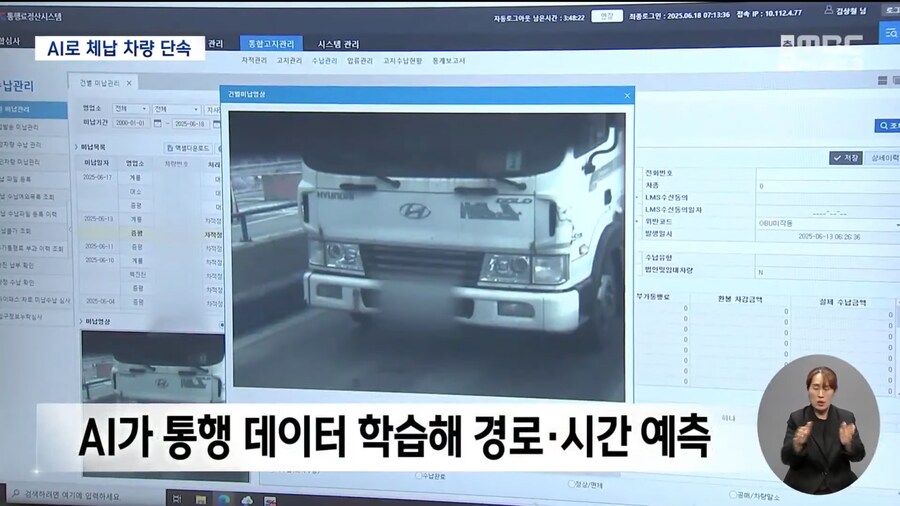Click the user profile icon beside 김상형 님
The height and width of the screenshot is (506, 900).
click(x=828, y=10)
